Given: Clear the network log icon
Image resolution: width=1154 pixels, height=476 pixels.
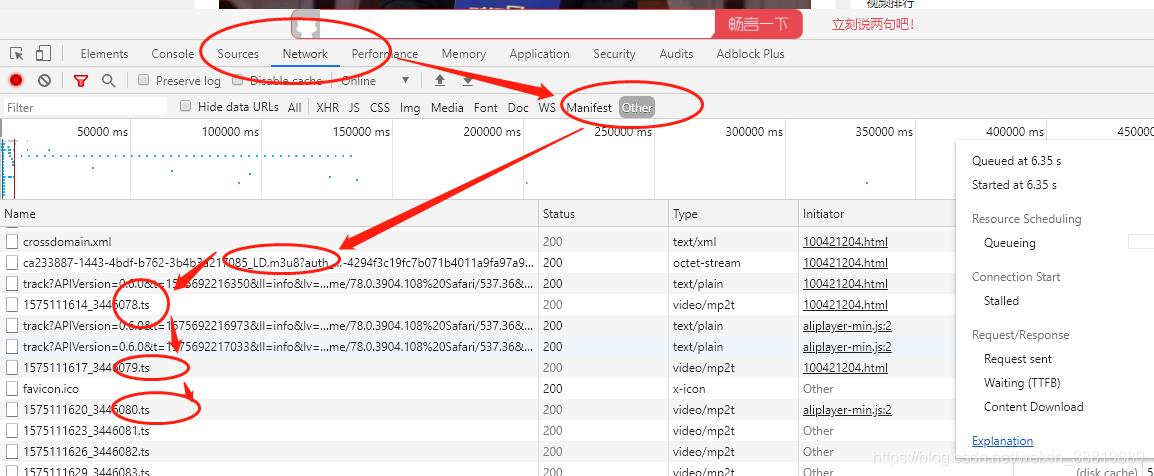Looking at the screenshot, I should (44, 80).
